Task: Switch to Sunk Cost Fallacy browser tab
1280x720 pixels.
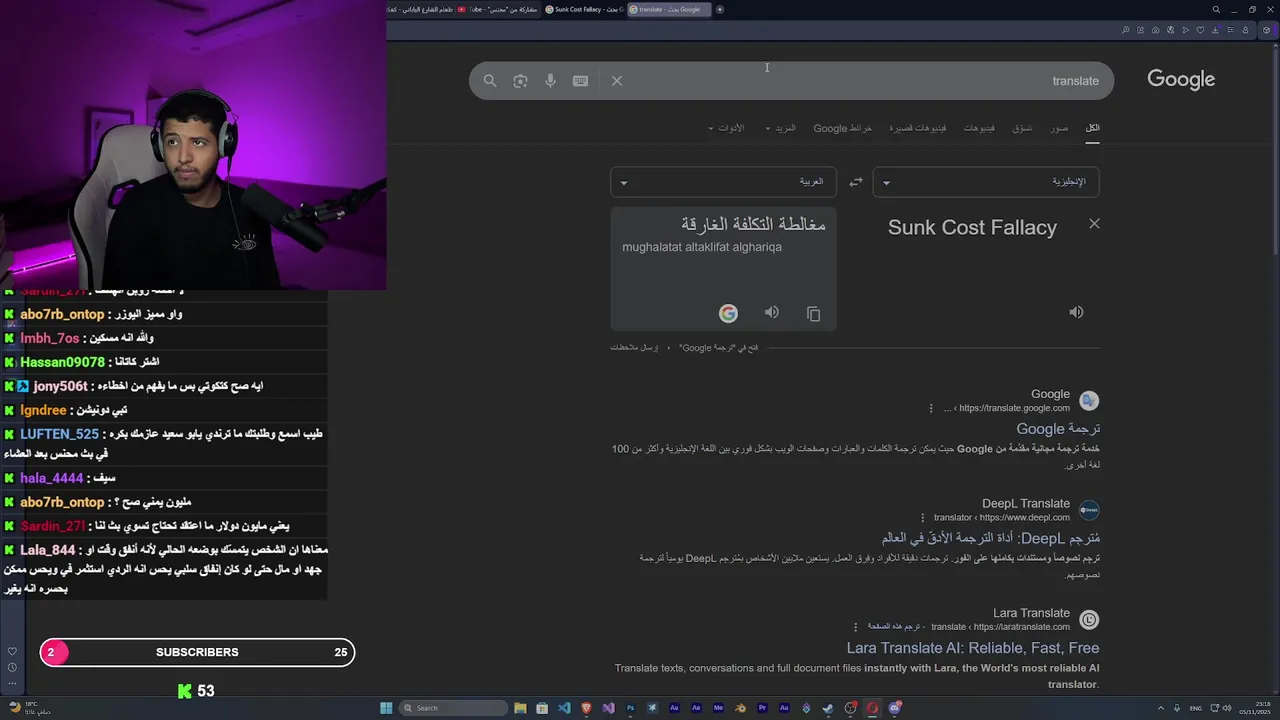Action: (584, 9)
